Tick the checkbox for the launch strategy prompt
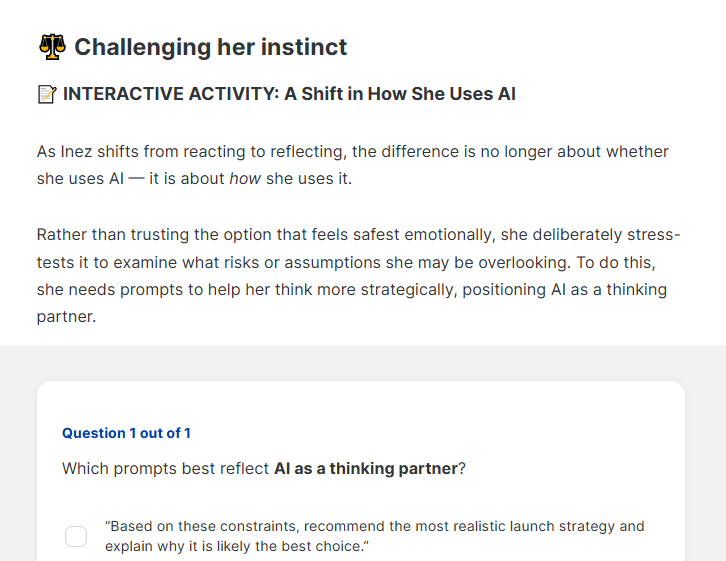This screenshot has width=726, height=561. [x=76, y=536]
